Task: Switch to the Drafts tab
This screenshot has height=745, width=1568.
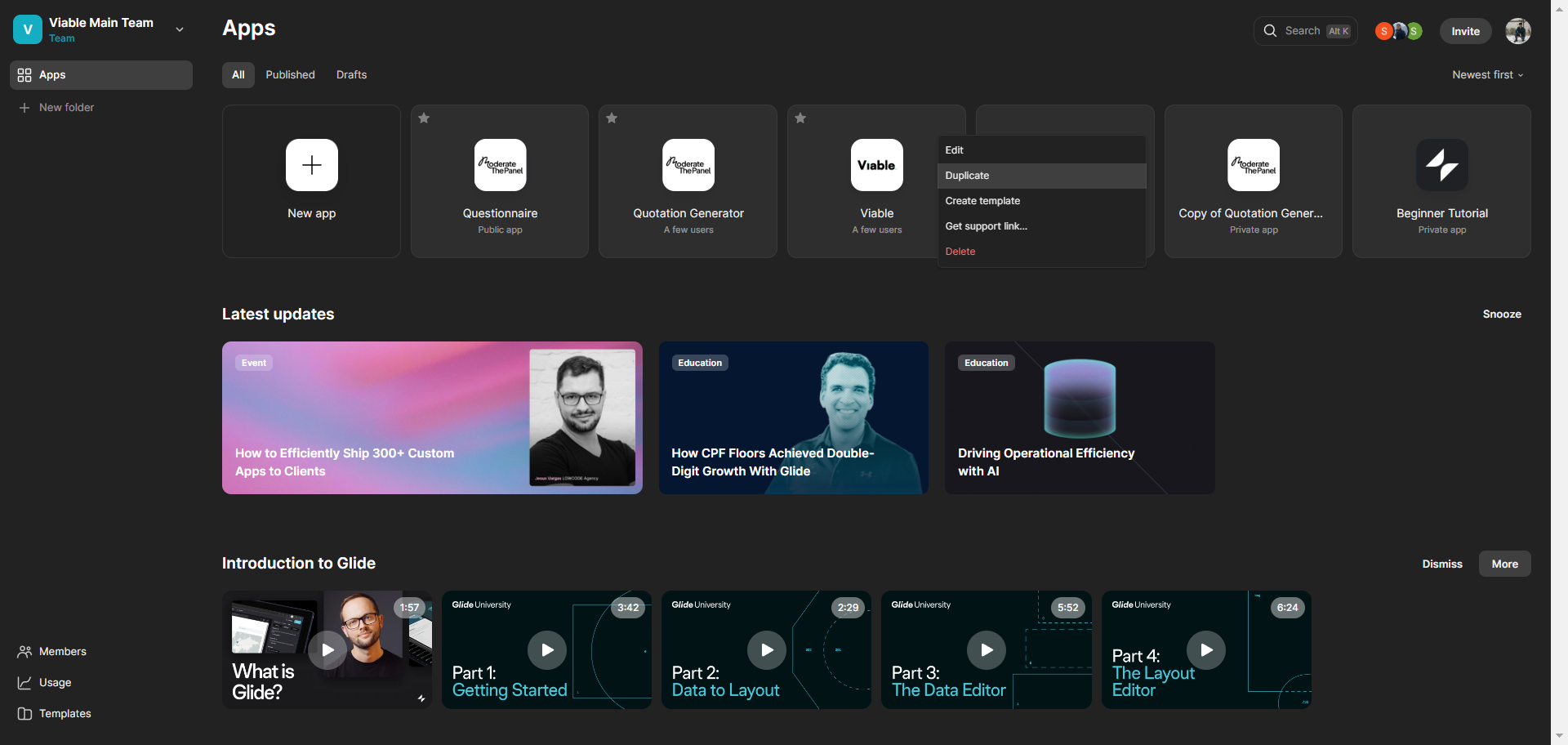Action: [351, 75]
